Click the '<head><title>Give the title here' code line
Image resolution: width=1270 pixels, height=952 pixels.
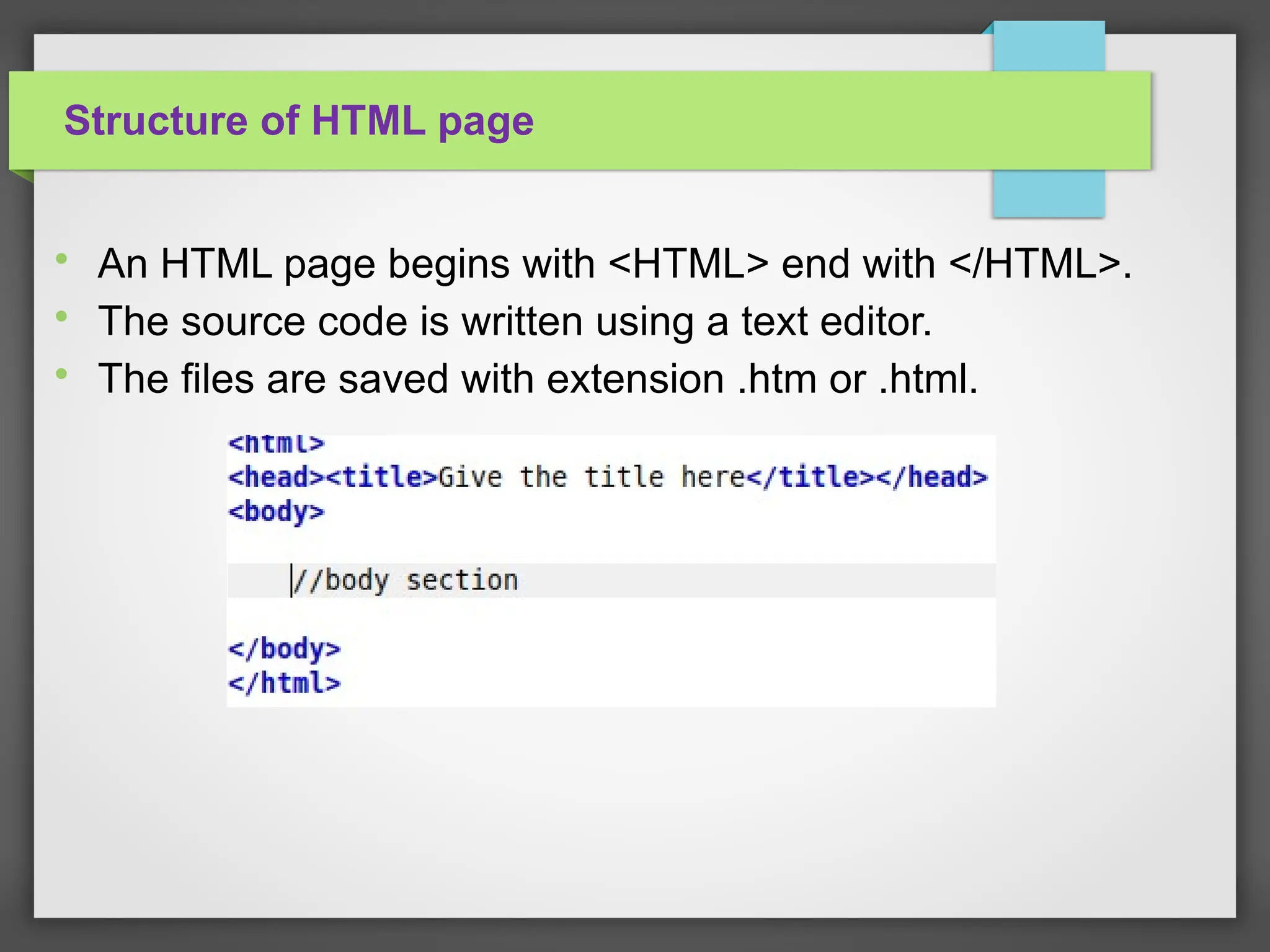point(608,477)
